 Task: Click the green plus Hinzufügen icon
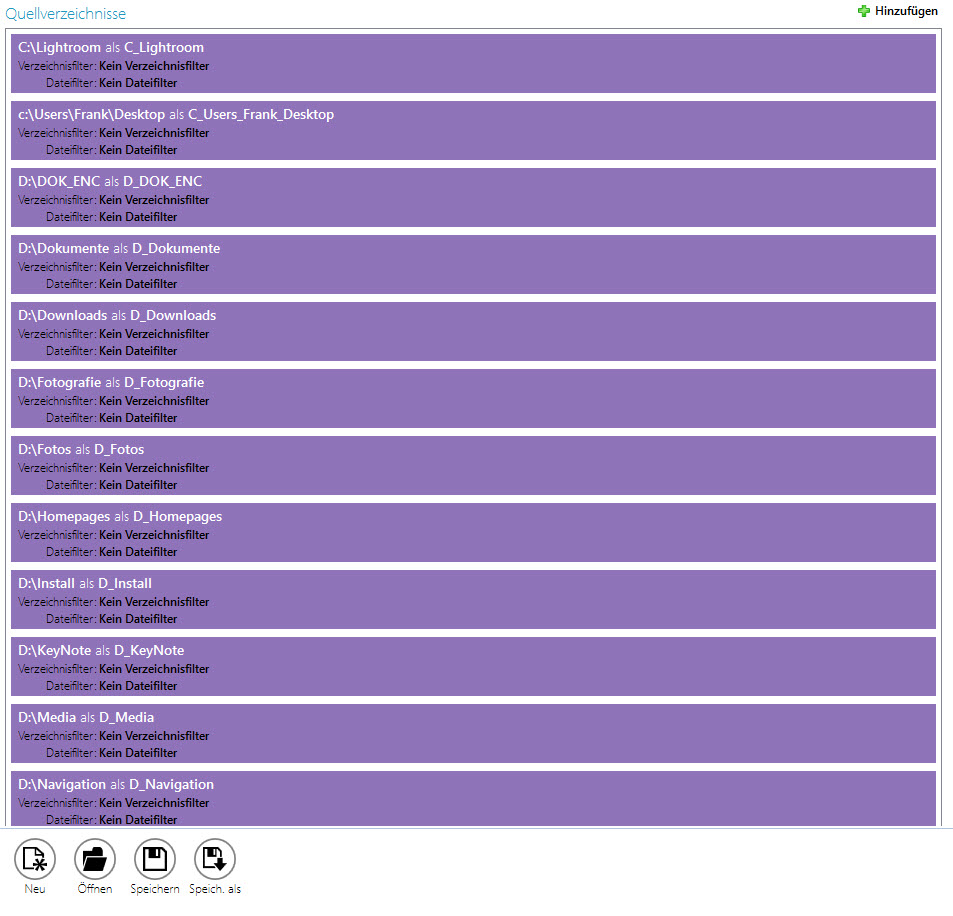click(864, 11)
